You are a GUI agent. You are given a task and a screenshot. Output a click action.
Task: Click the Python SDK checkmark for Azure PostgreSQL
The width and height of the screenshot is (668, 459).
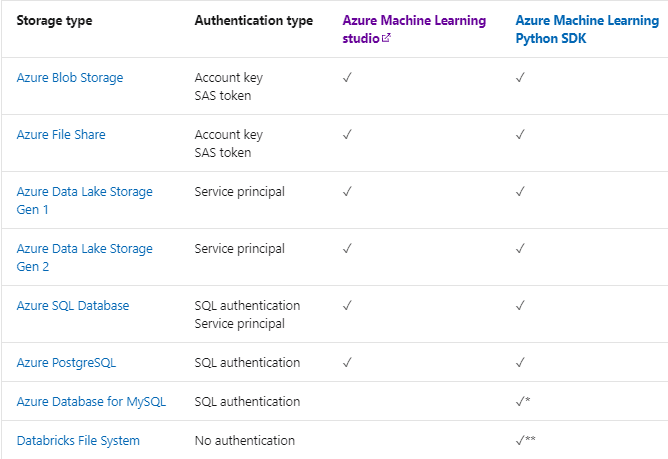coord(520,362)
